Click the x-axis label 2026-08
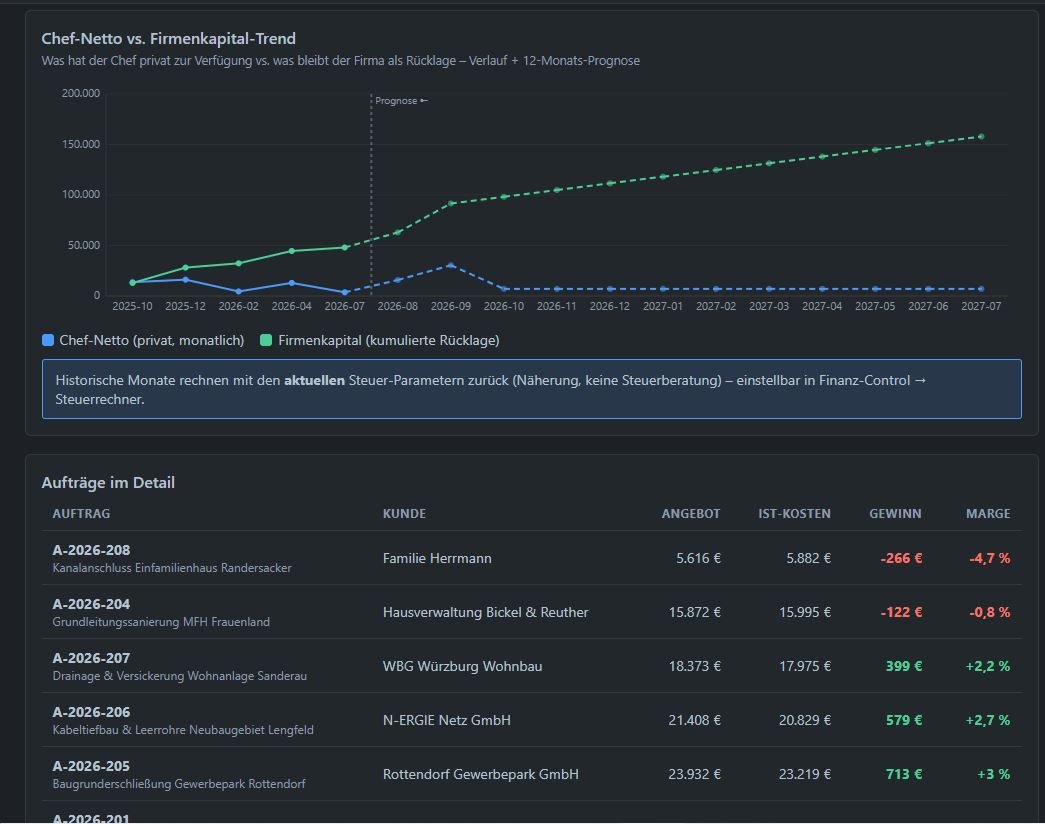Viewport: 1045px width, 824px height. (398, 306)
